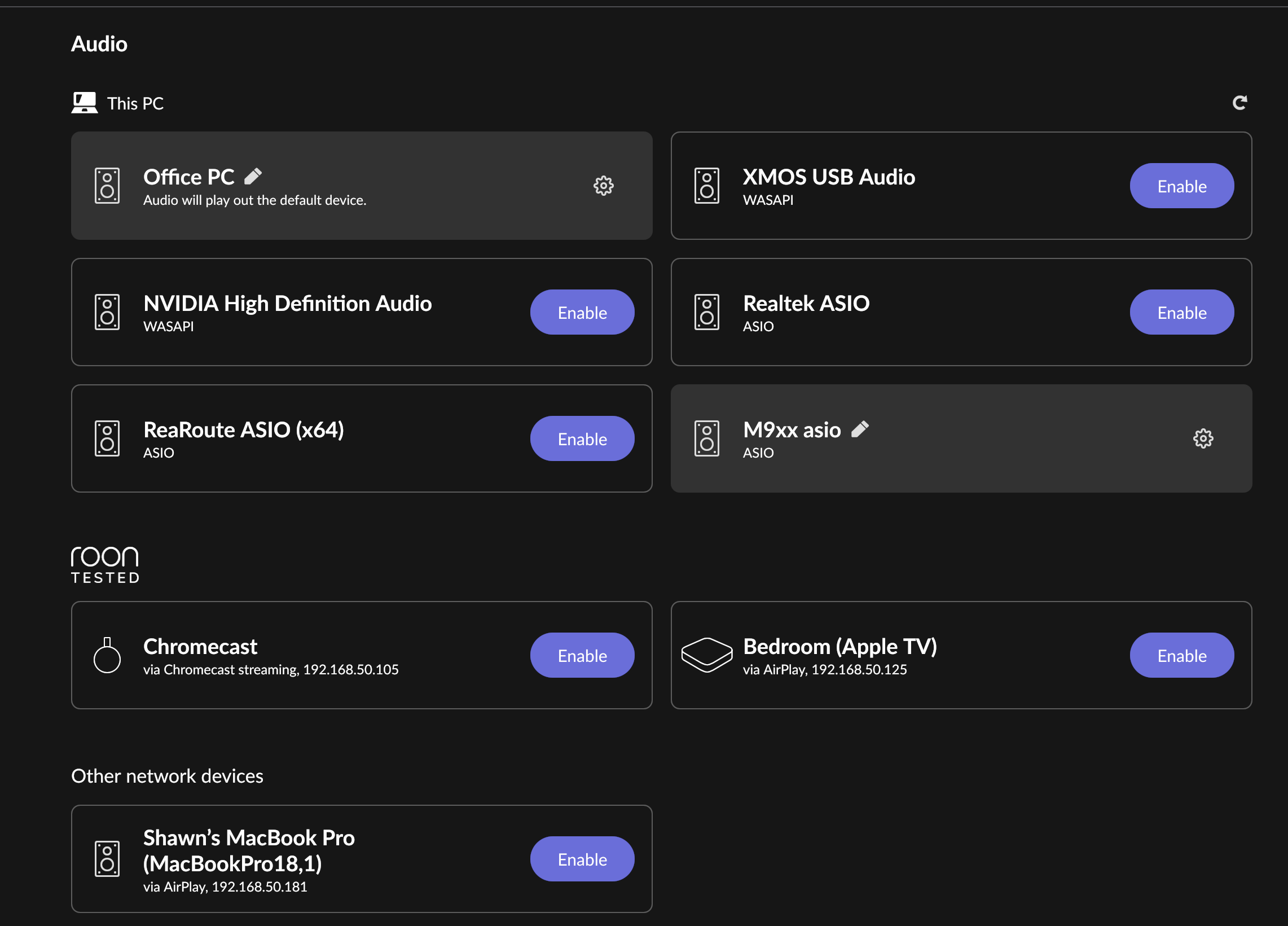
Task: Click the Other network devices heading
Action: point(167,776)
